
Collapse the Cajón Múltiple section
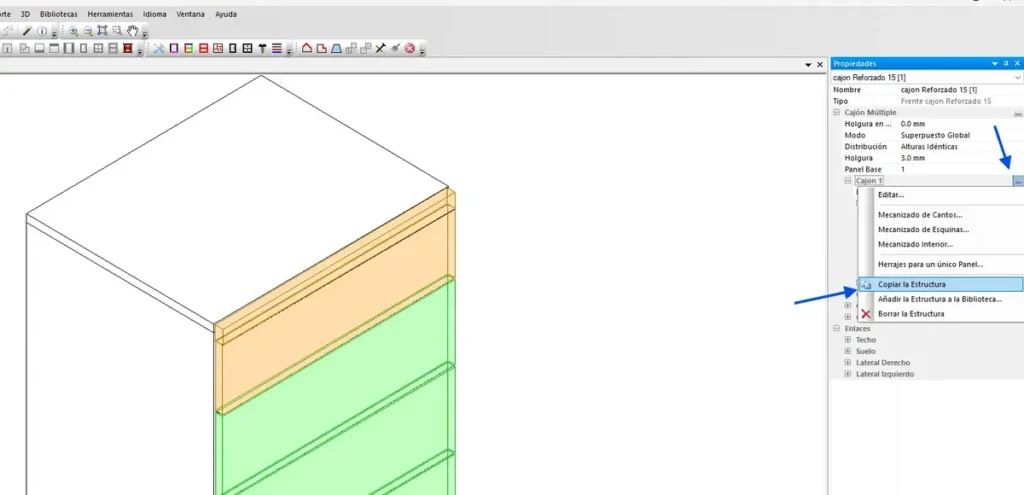[x=836, y=113]
